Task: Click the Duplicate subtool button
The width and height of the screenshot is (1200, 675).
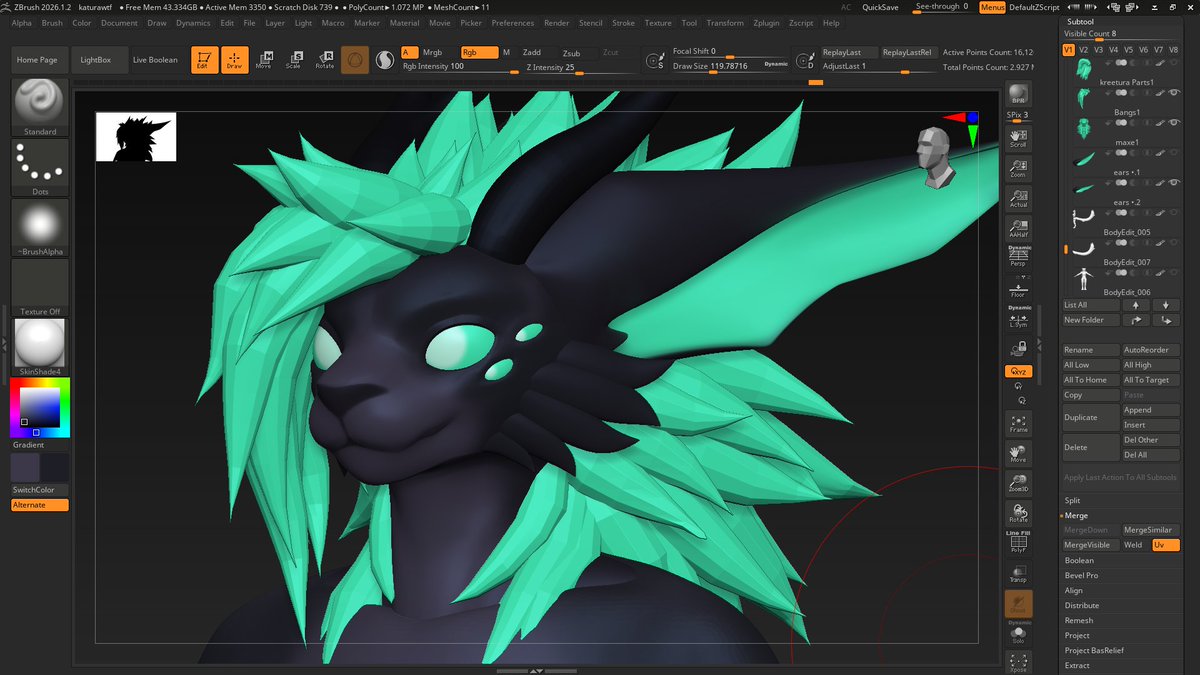Action: [x=1091, y=417]
